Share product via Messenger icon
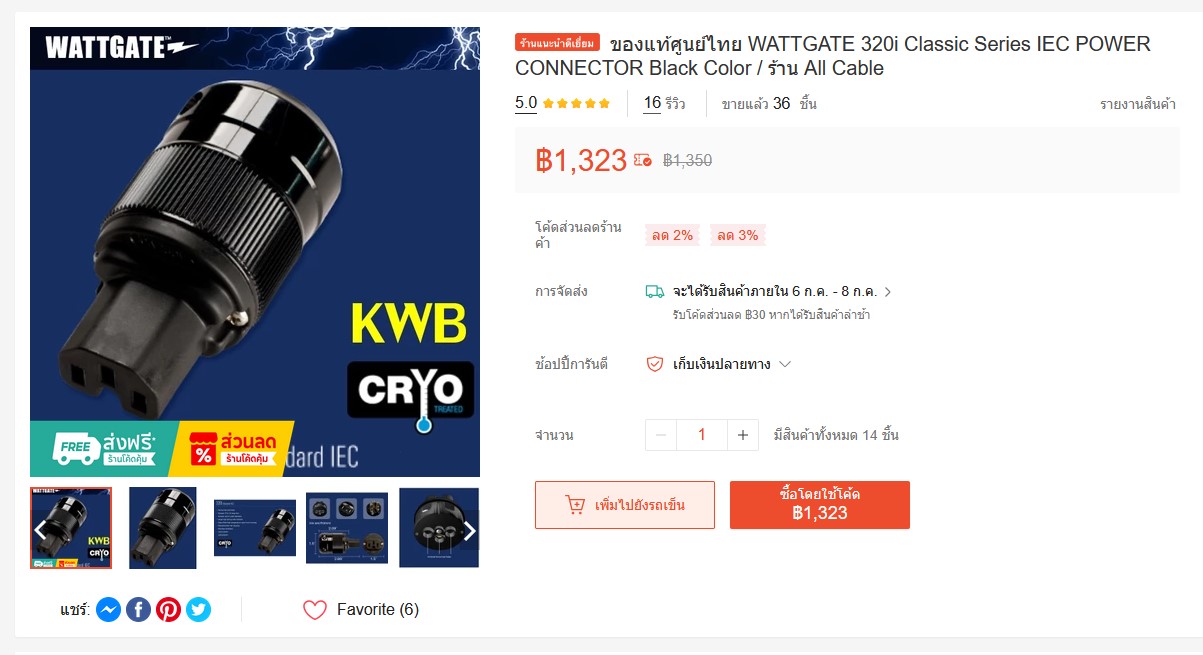 pyautogui.click(x=108, y=609)
